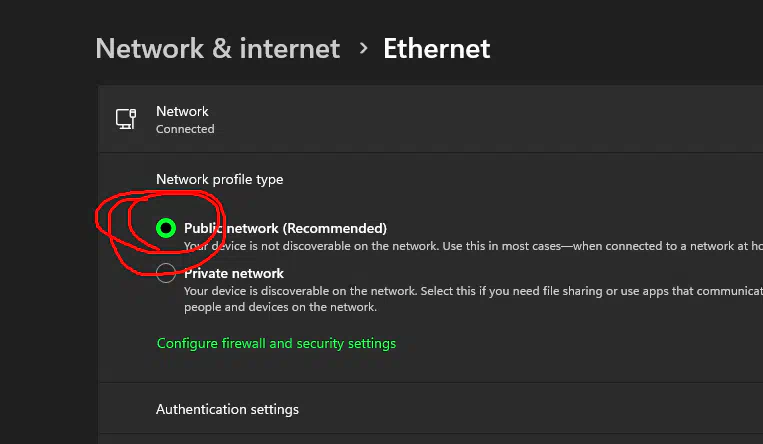Click the empty circle beside Private network
Viewport: 763px width, 444px height.
point(166,273)
